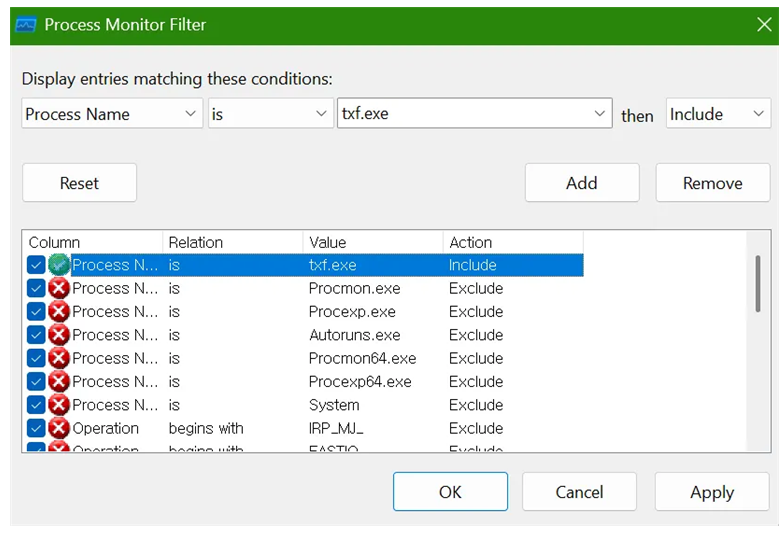
Task: Disable the Autoruns.exe filter checkbox
Action: (x=36, y=335)
